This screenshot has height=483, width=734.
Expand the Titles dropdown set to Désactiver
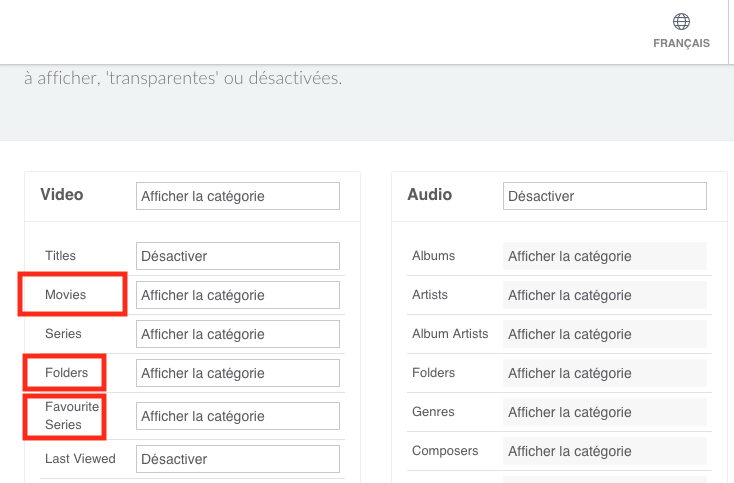[238, 256]
